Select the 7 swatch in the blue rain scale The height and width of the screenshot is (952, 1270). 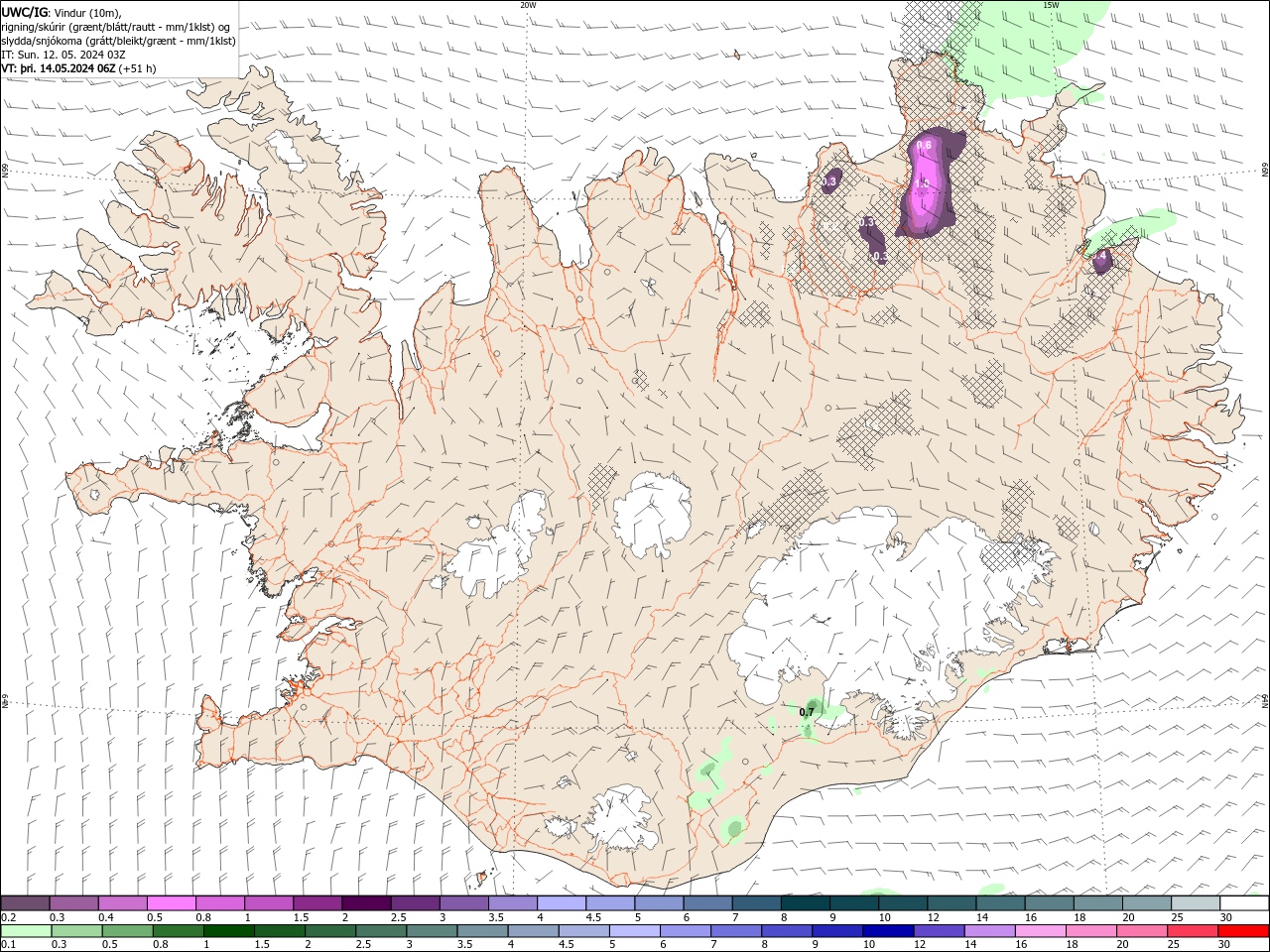[736, 931]
